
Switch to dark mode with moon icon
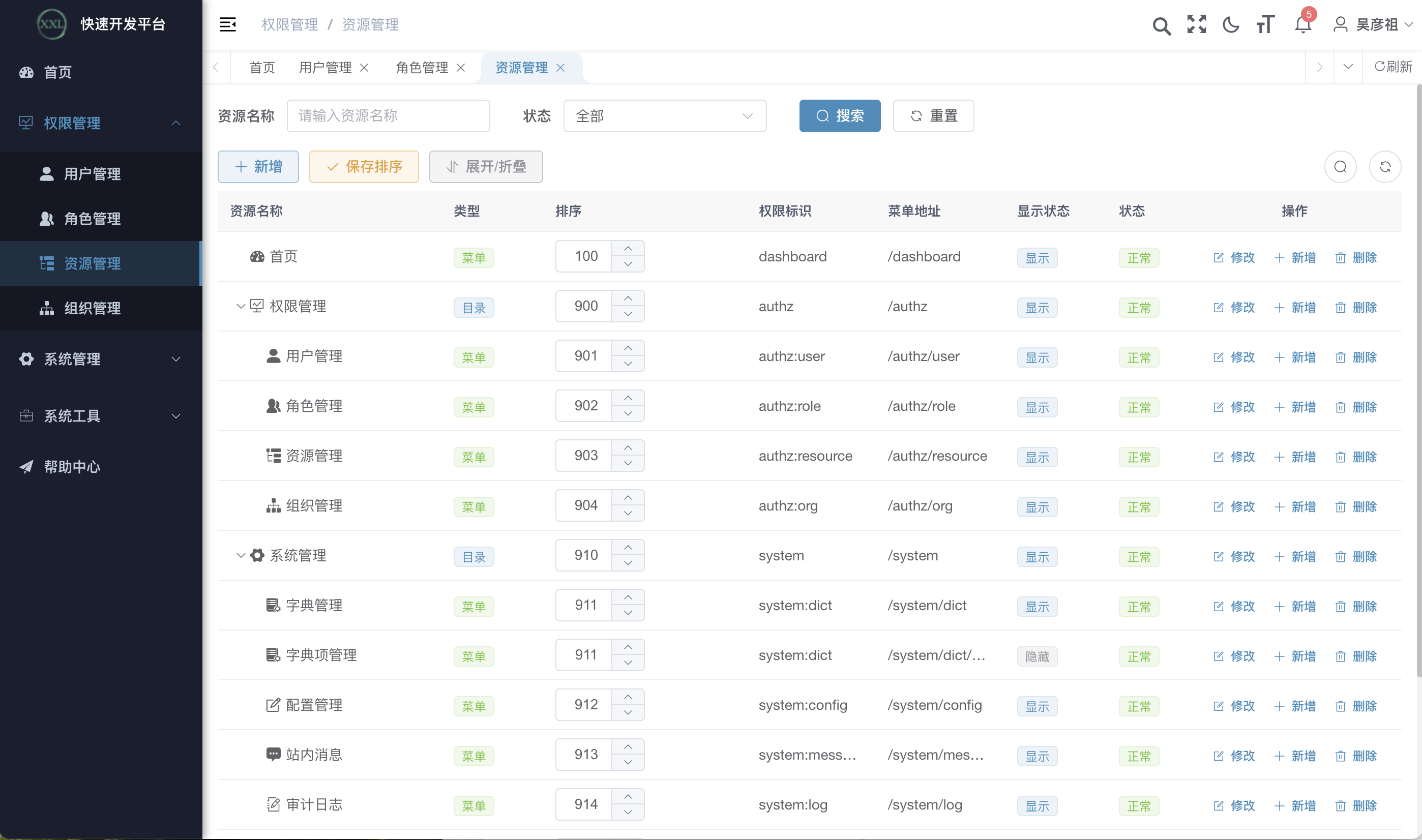1231,24
